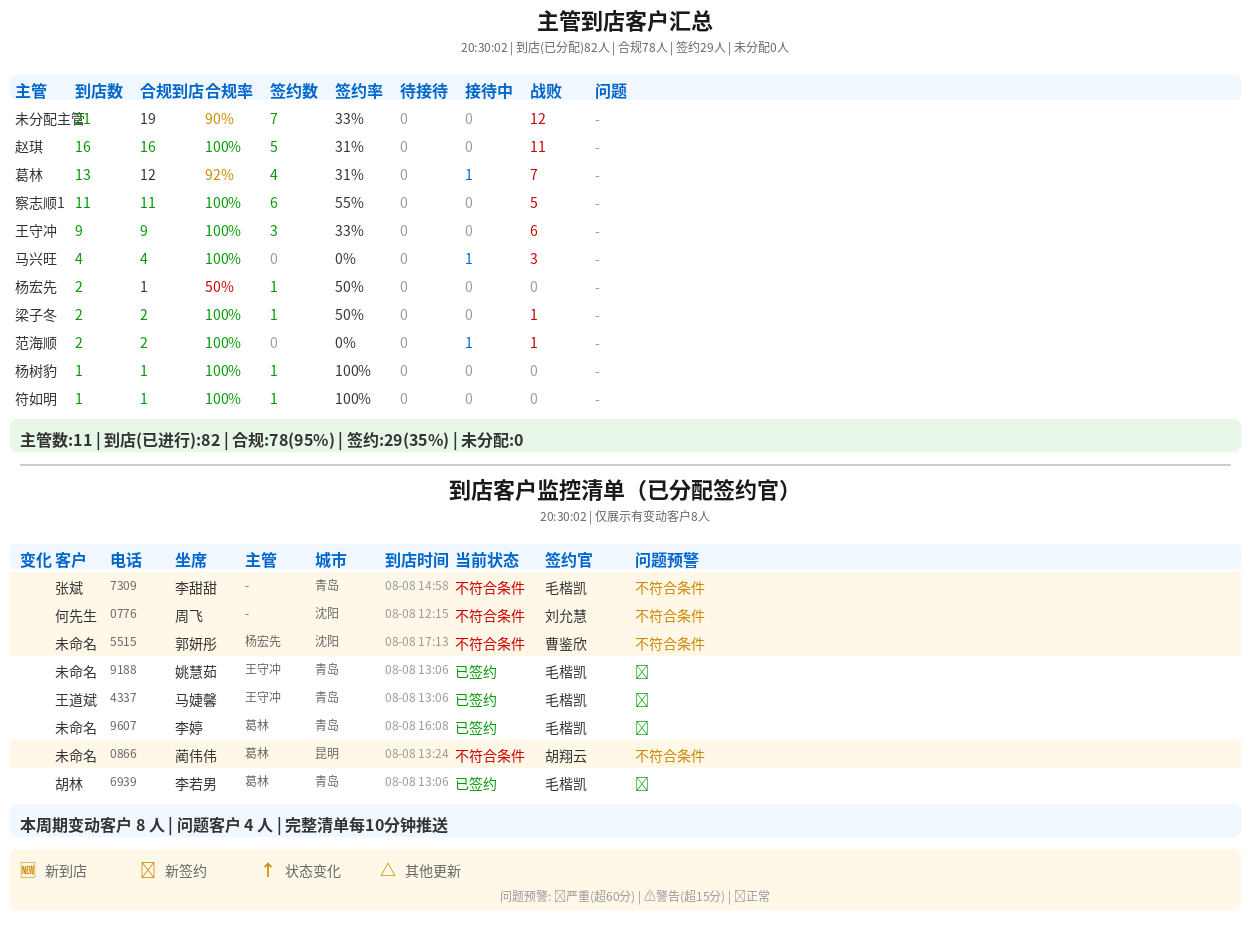Click the 问题 column header in summary table
This screenshot has height=952, width=1250.
[x=611, y=91]
